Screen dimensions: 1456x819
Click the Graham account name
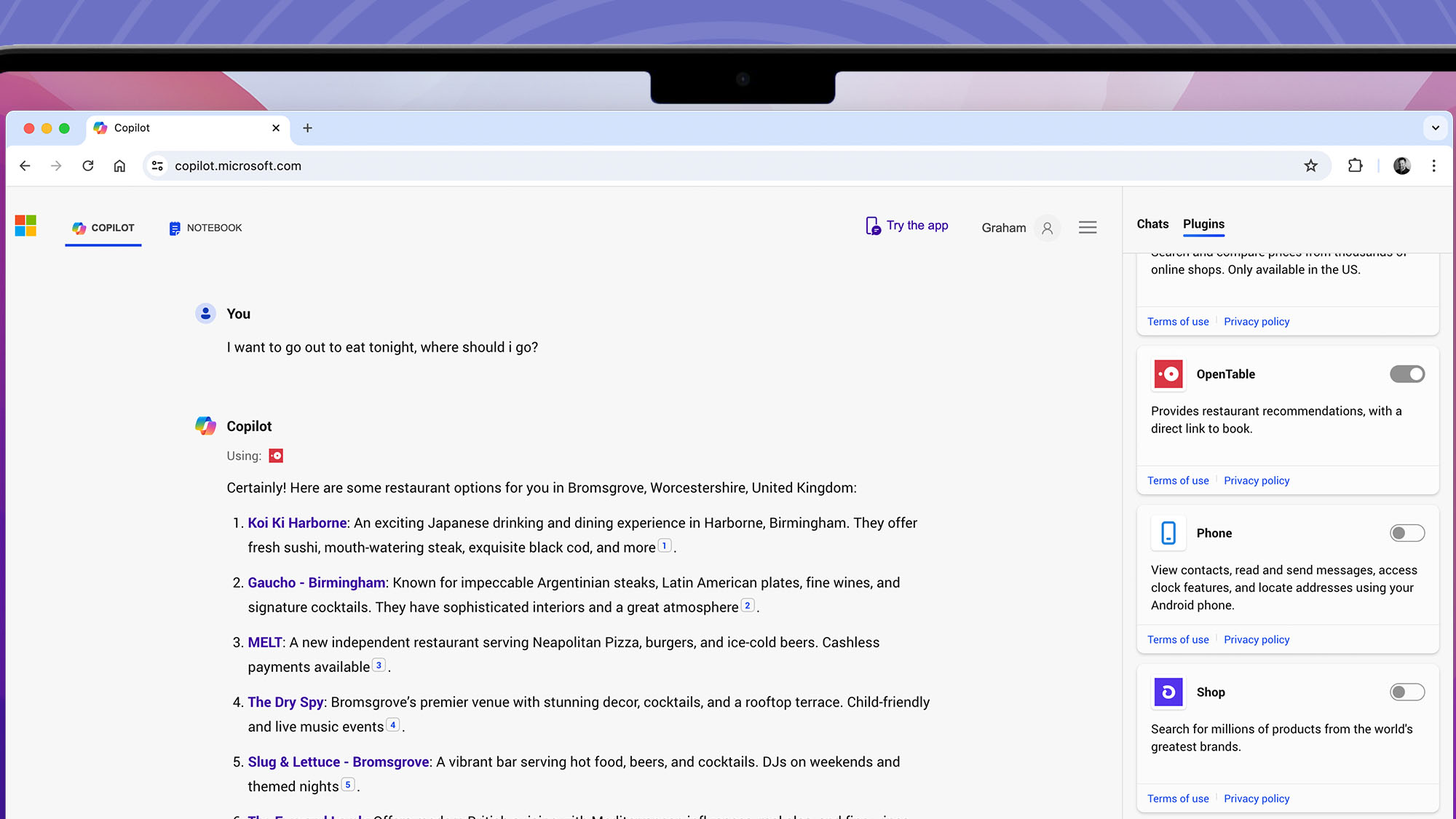click(x=1003, y=228)
